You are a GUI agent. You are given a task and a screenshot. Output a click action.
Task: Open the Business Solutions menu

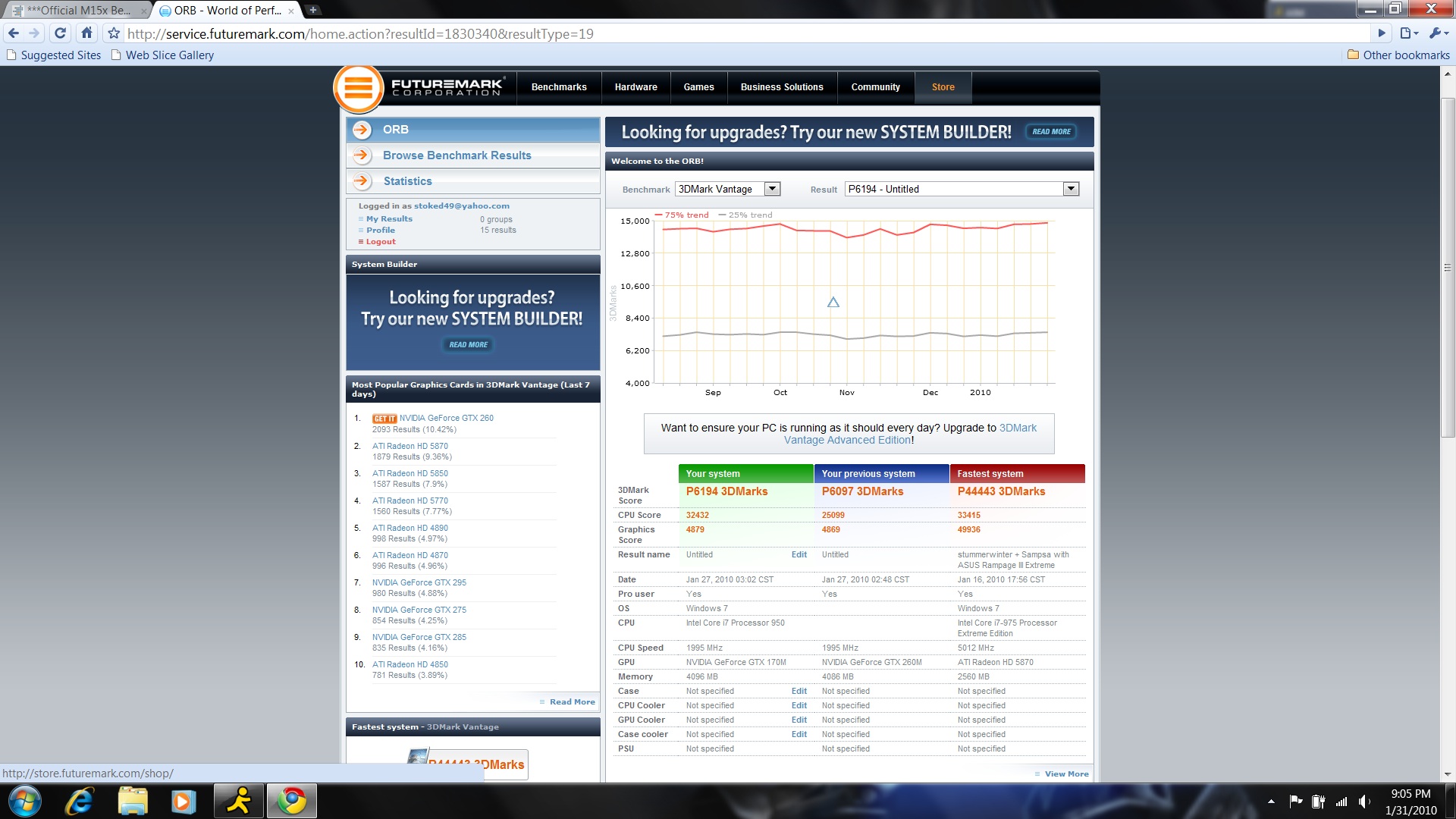(x=782, y=87)
